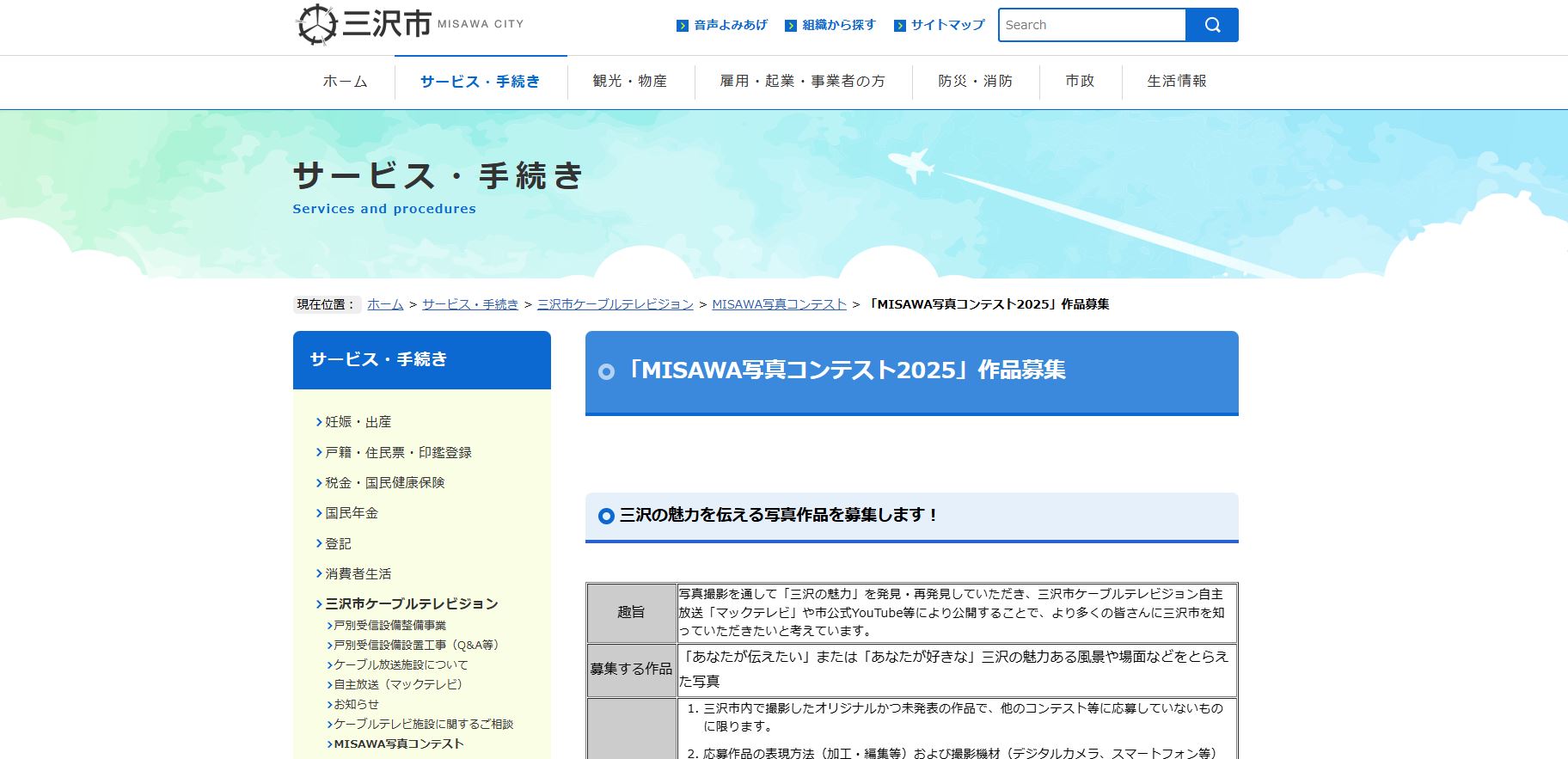This screenshot has width=1568, height=759.
Task: Click the magnifier search button
Action: (x=1211, y=25)
